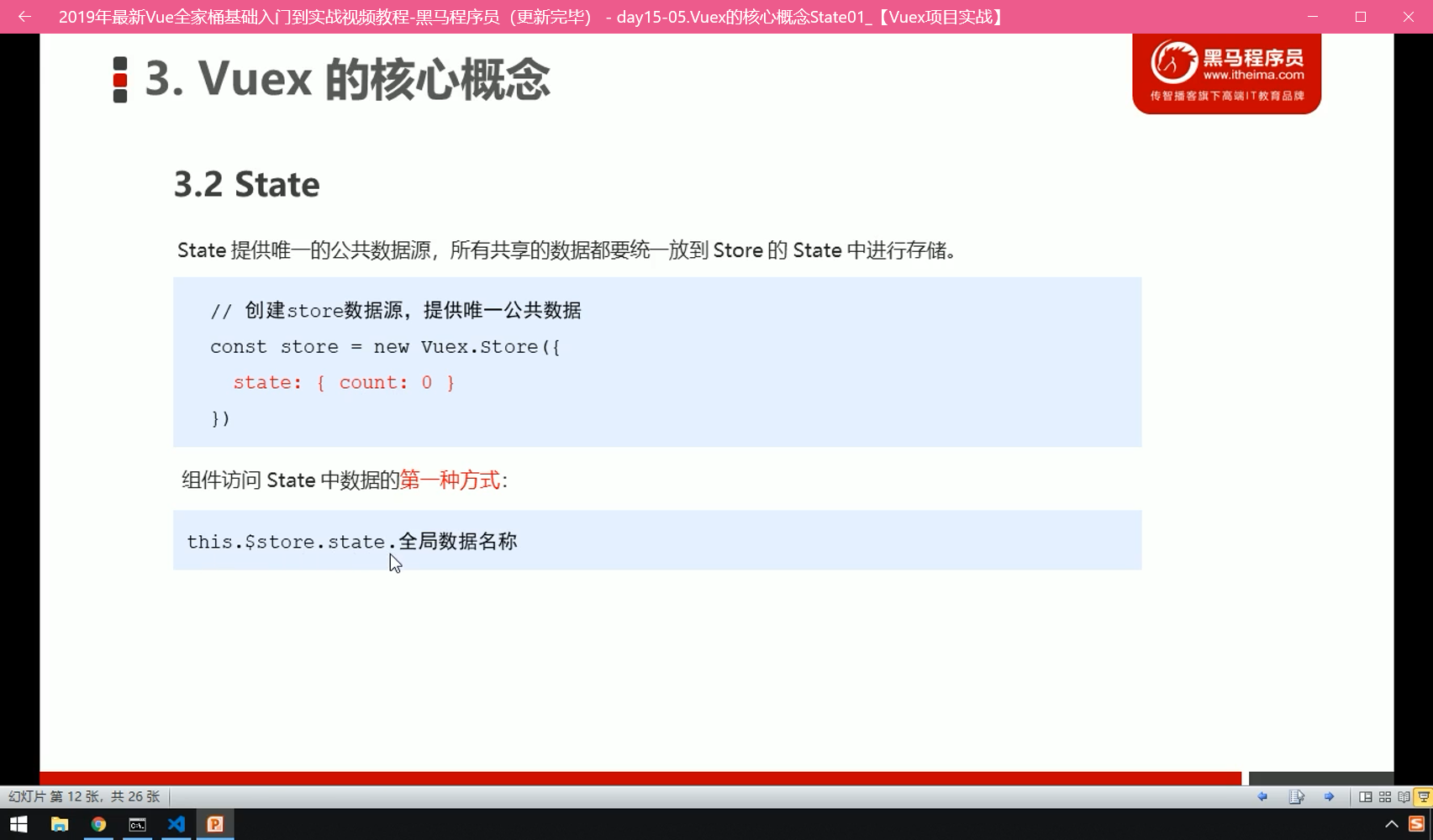Click the Sogou input method tray icon

[1417, 824]
